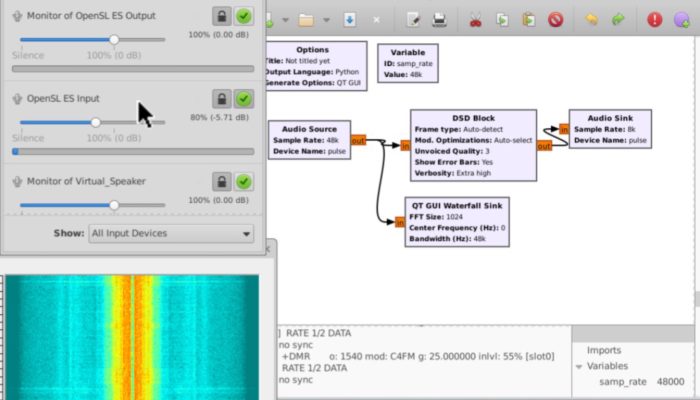Save the flow graph with the blue arrow icon
The image size is (700, 400).
350,20
